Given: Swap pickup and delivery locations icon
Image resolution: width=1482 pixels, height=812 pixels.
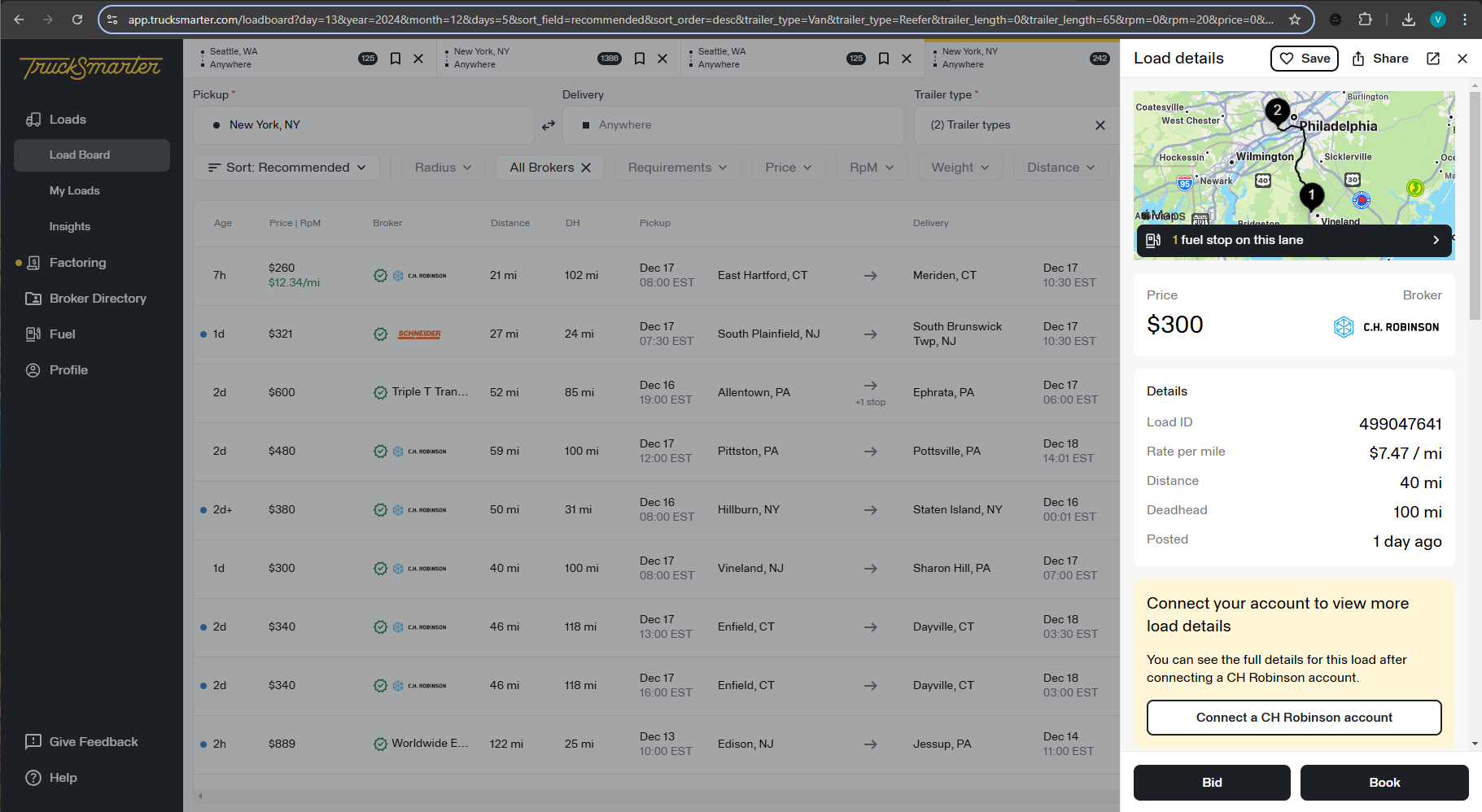Looking at the screenshot, I should point(549,125).
